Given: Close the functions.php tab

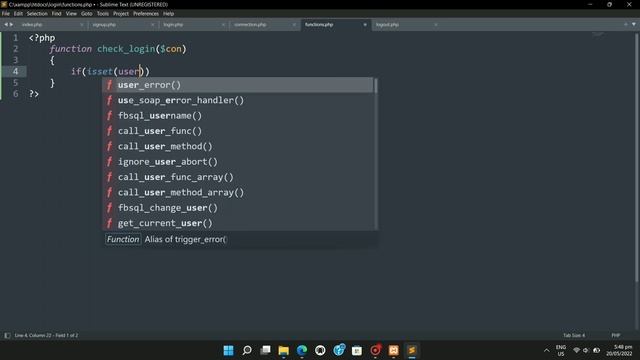Looking at the screenshot, I should click(365, 25).
